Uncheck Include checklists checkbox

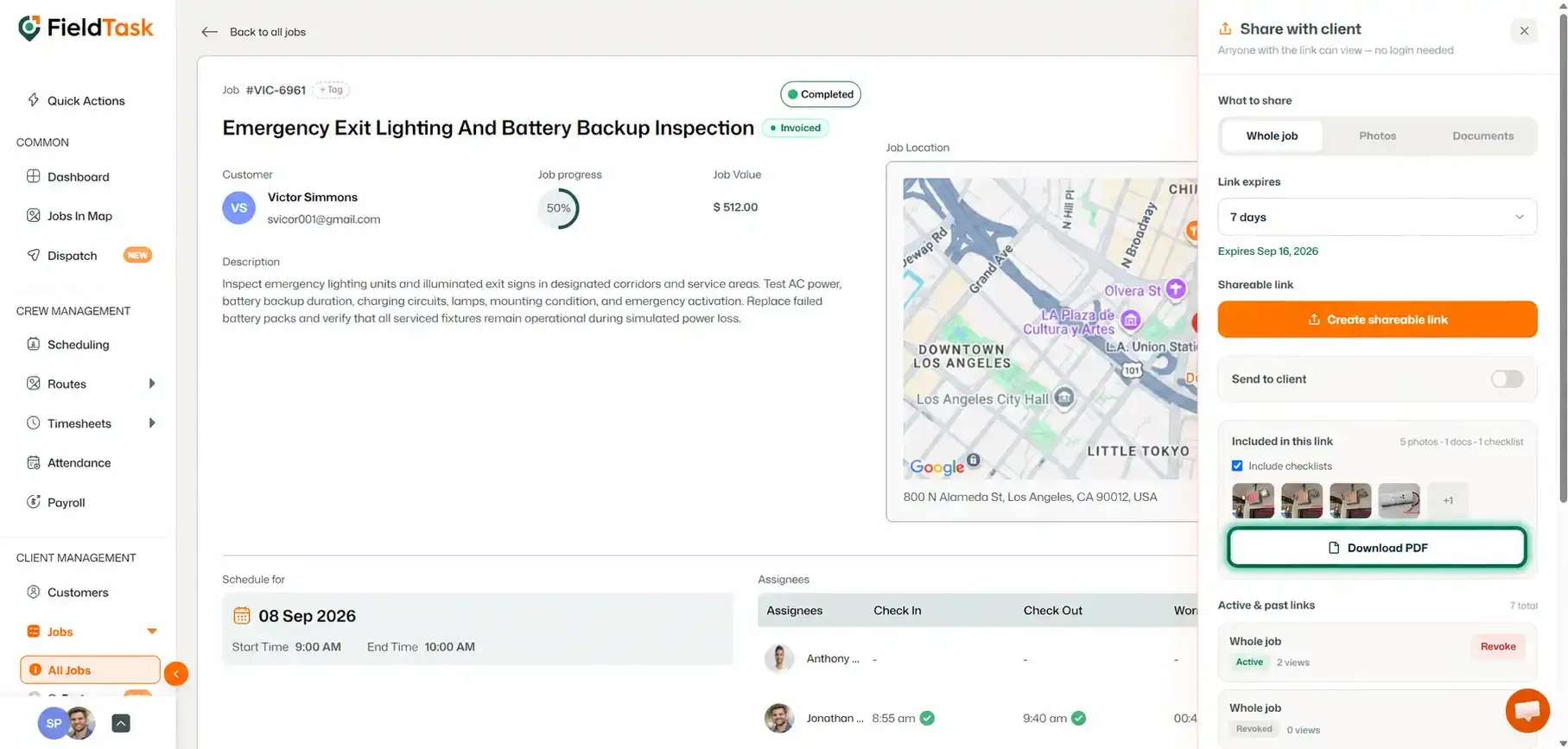click(1237, 466)
